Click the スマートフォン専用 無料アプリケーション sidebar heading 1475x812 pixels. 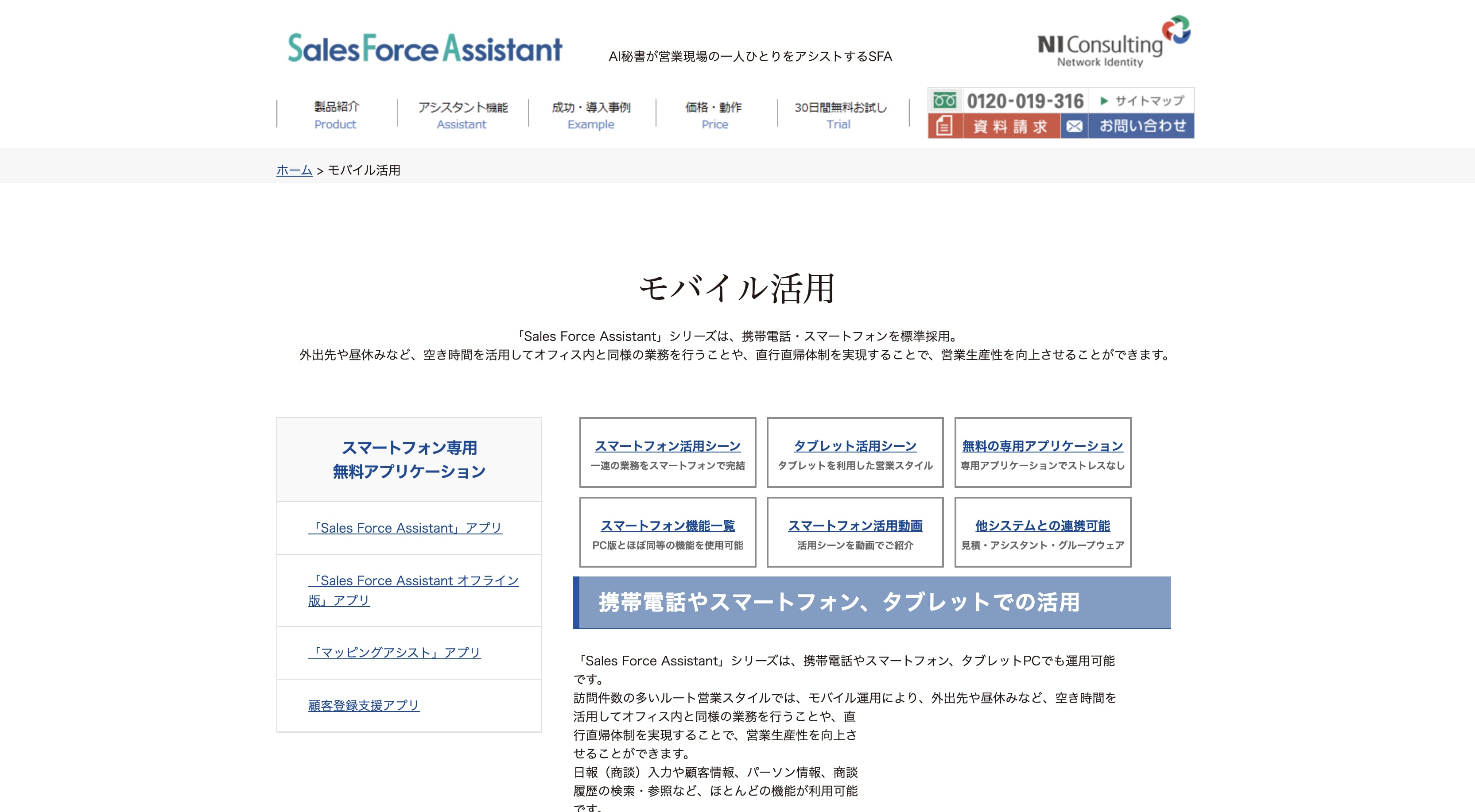click(409, 460)
